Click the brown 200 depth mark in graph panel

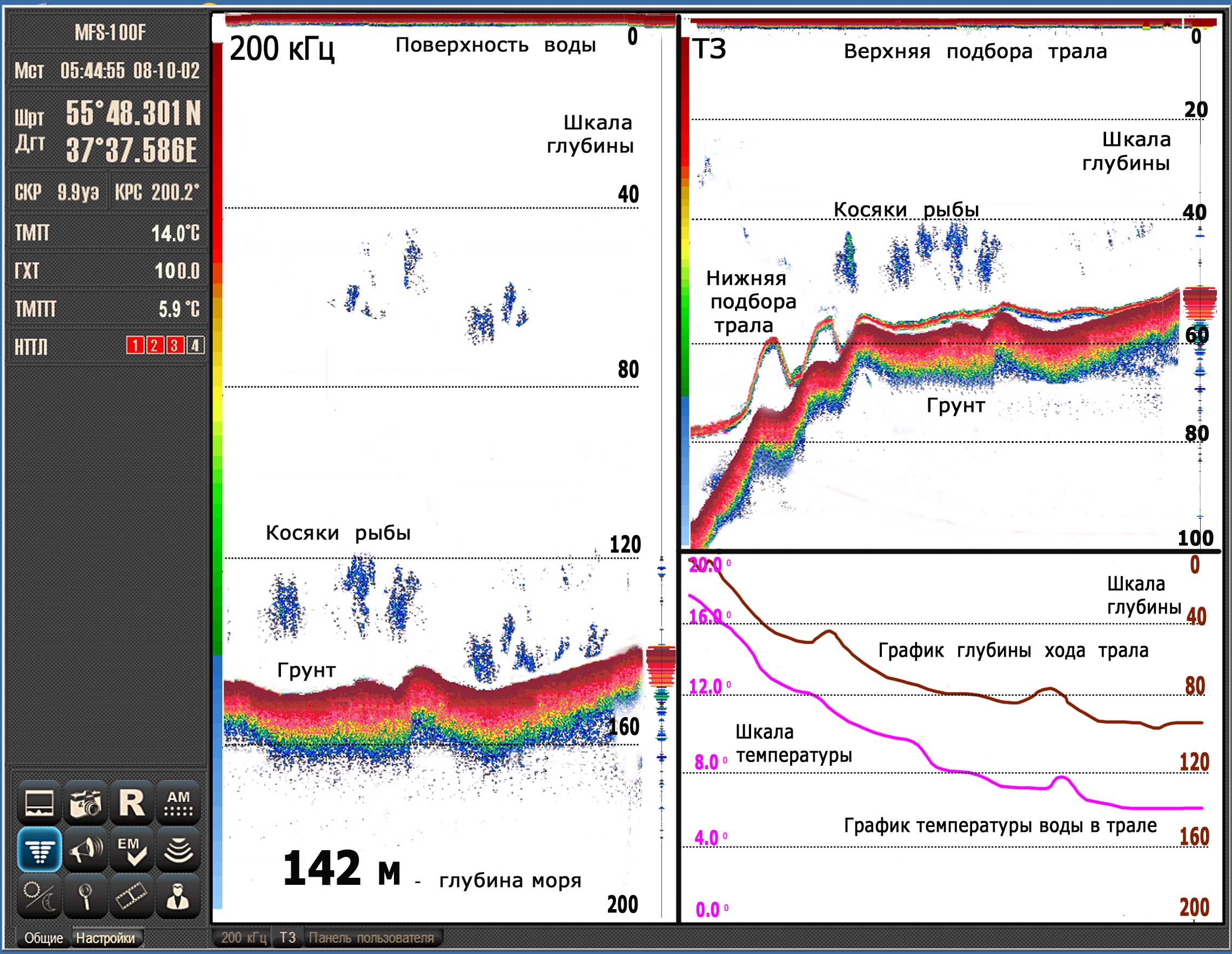pyautogui.click(x=1194, y=907)
